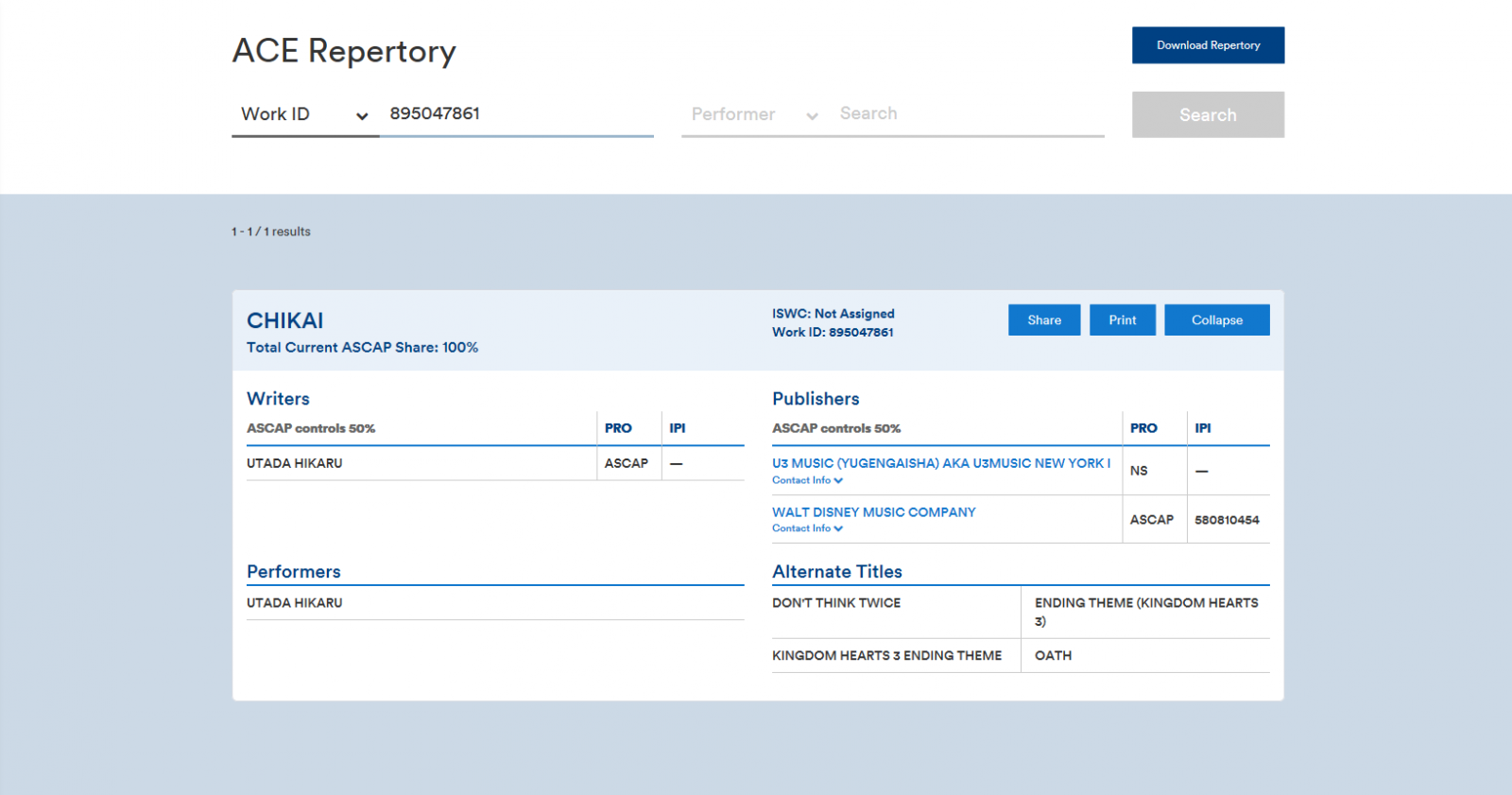1512x795 pixels.
Task: Click the 895047861 search input field
Action: pyautogui.click(x=516, y=113)
